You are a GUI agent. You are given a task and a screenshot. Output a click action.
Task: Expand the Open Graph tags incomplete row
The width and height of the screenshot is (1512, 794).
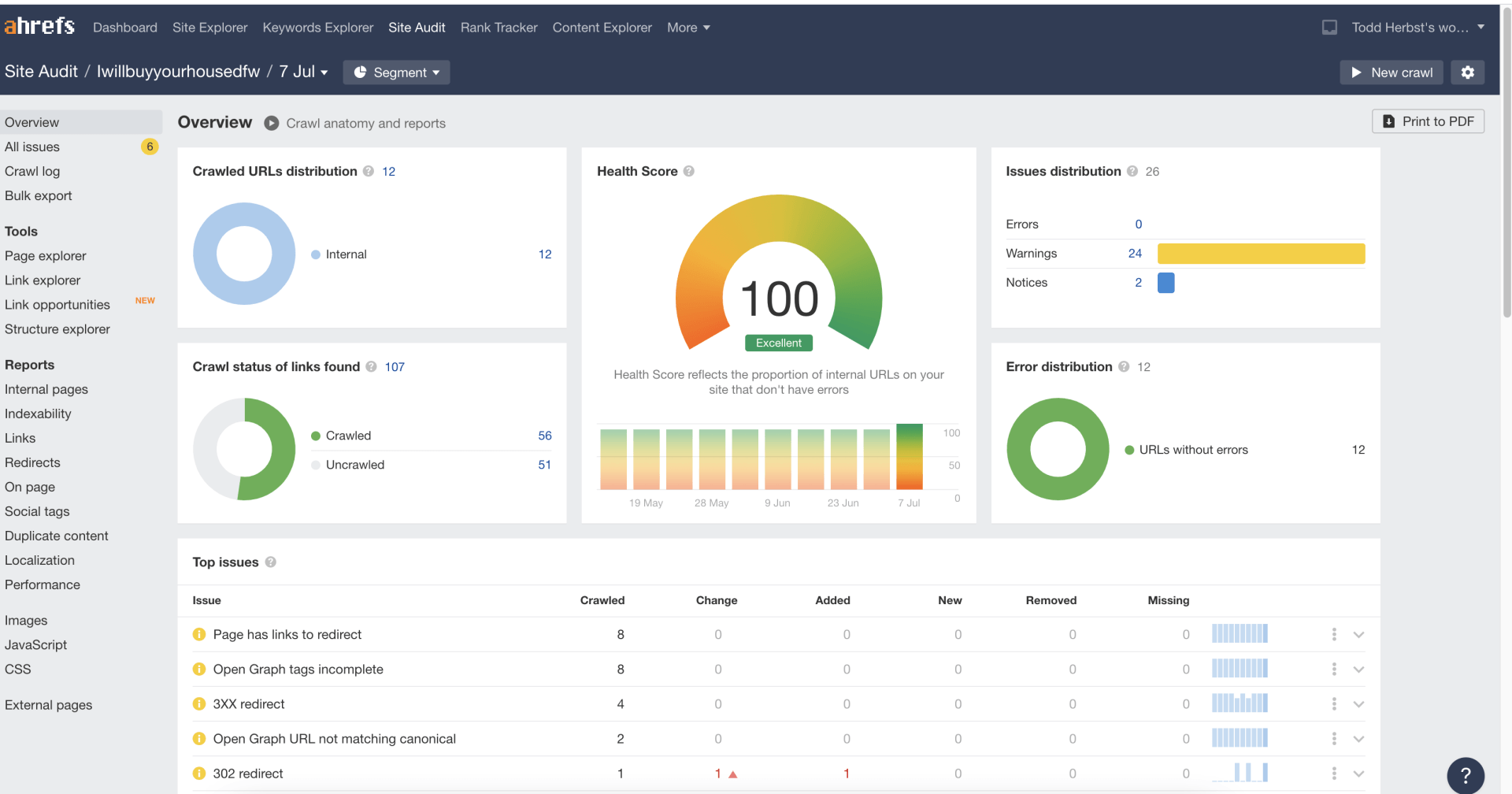click(x=1358, y=669)
